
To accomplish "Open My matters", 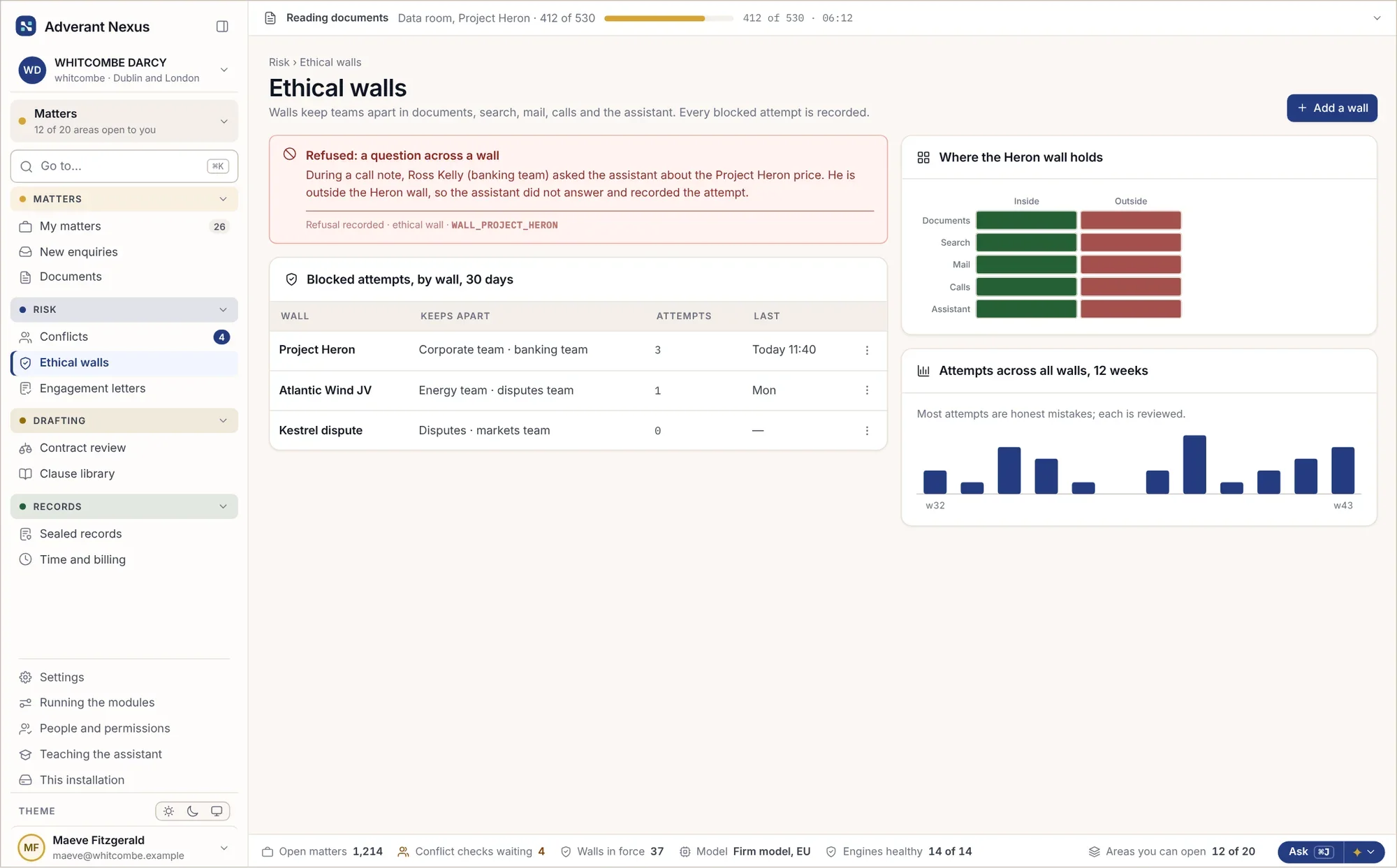I will tap(124, 226).
